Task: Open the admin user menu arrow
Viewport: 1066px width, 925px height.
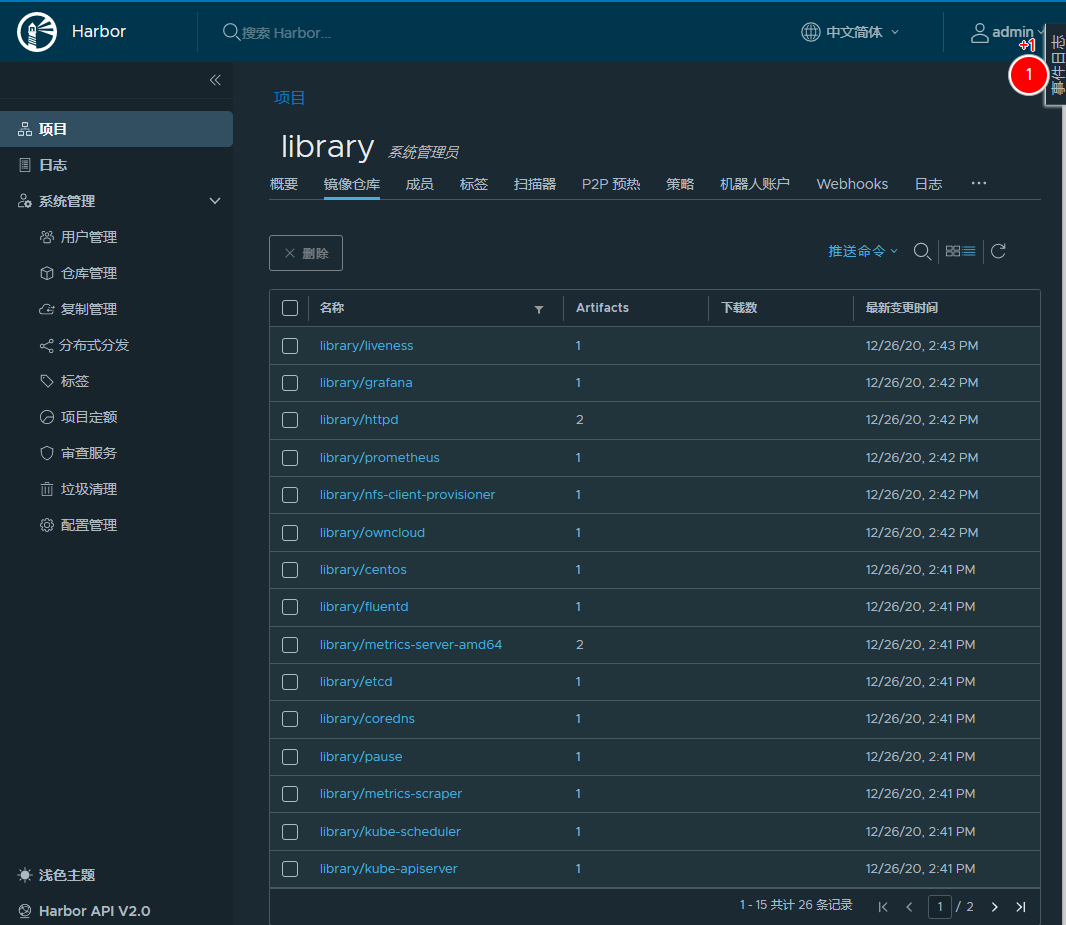Action: (x=1039, y=32)
